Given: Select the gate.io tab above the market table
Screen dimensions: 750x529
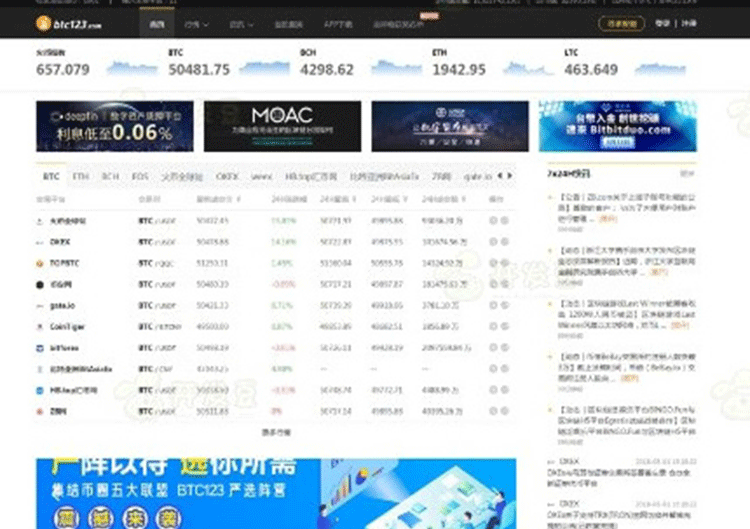Looking at the screenshot, I should pyautogui.click(x=478, y=176).
